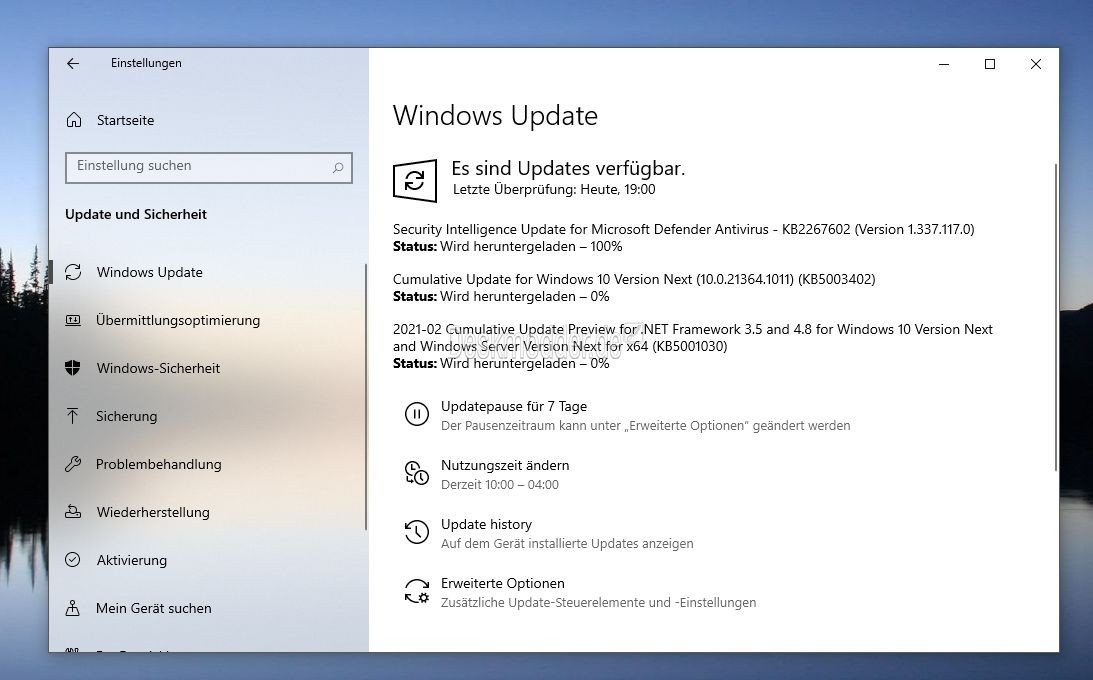Pause updates with Updatepause für 7 Tage
This screenshot has height=680, width=1093.
click(514, 406)
